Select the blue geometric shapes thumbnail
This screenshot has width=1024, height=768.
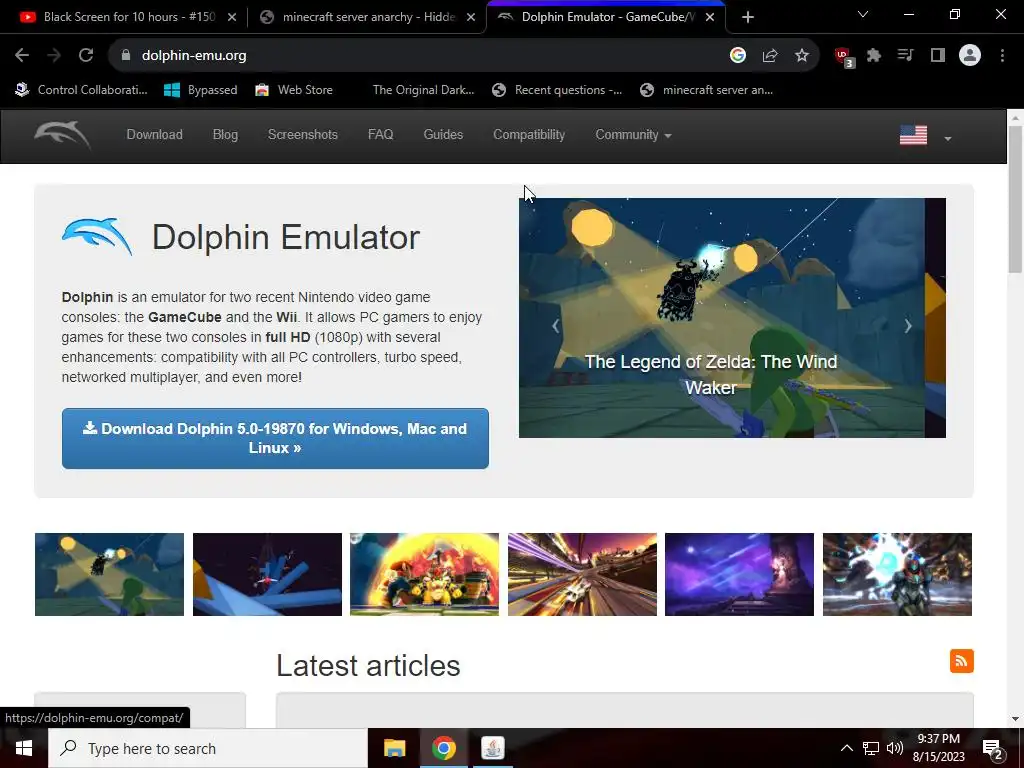[x=267, y=574]
